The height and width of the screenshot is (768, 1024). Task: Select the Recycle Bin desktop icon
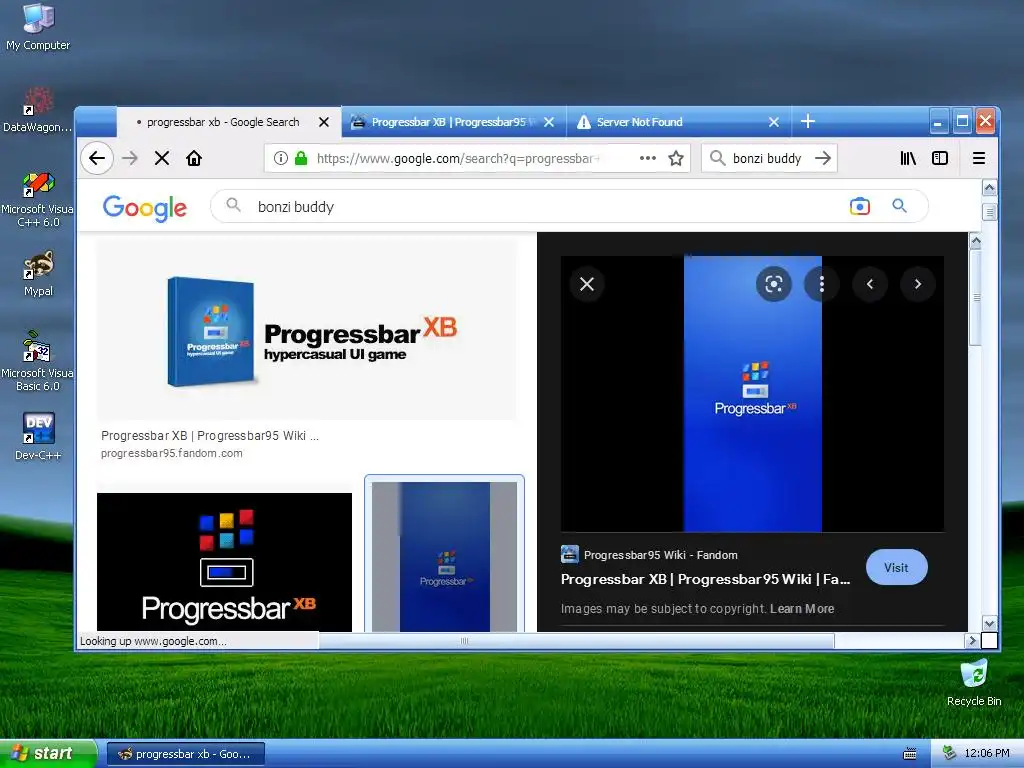pyautogui.click(x=974, y=683)
